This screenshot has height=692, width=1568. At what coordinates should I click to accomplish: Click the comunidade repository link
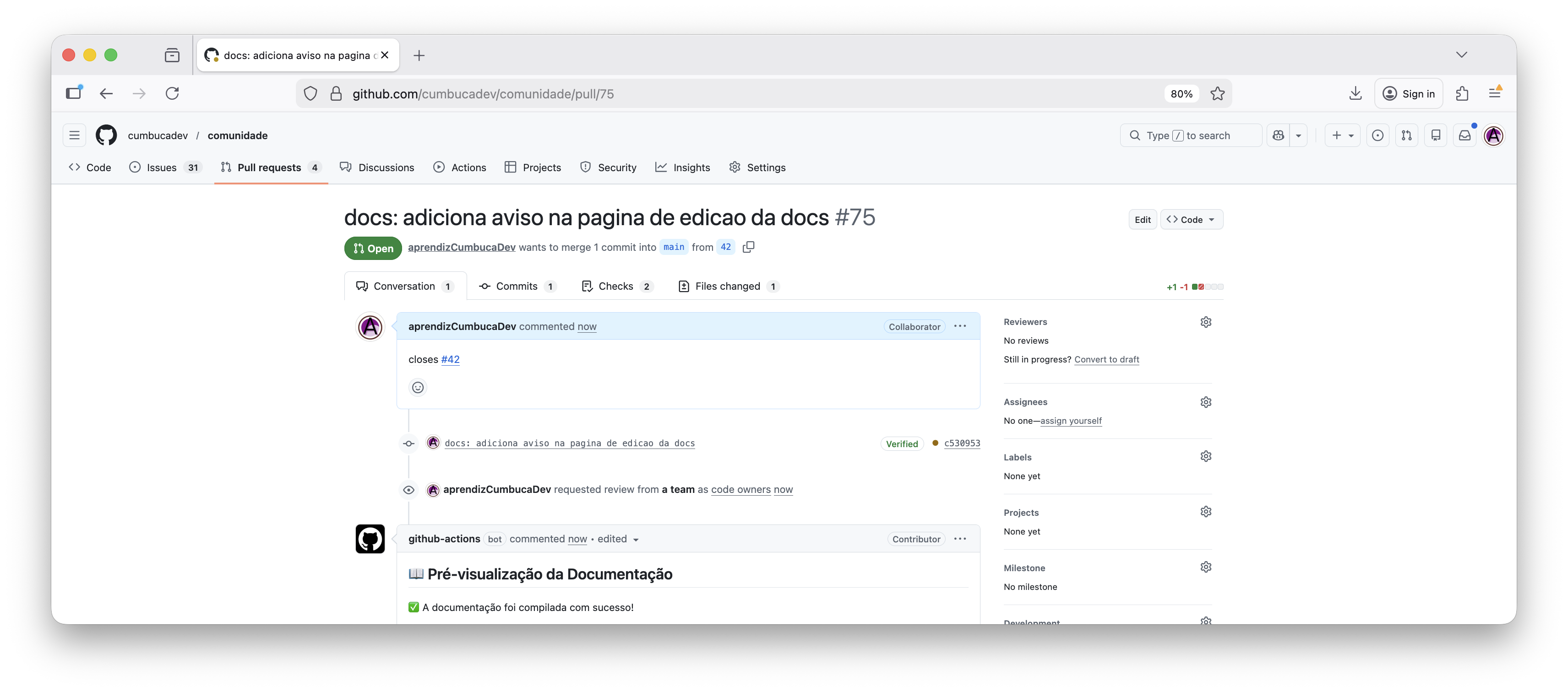(x=237, y=135)
